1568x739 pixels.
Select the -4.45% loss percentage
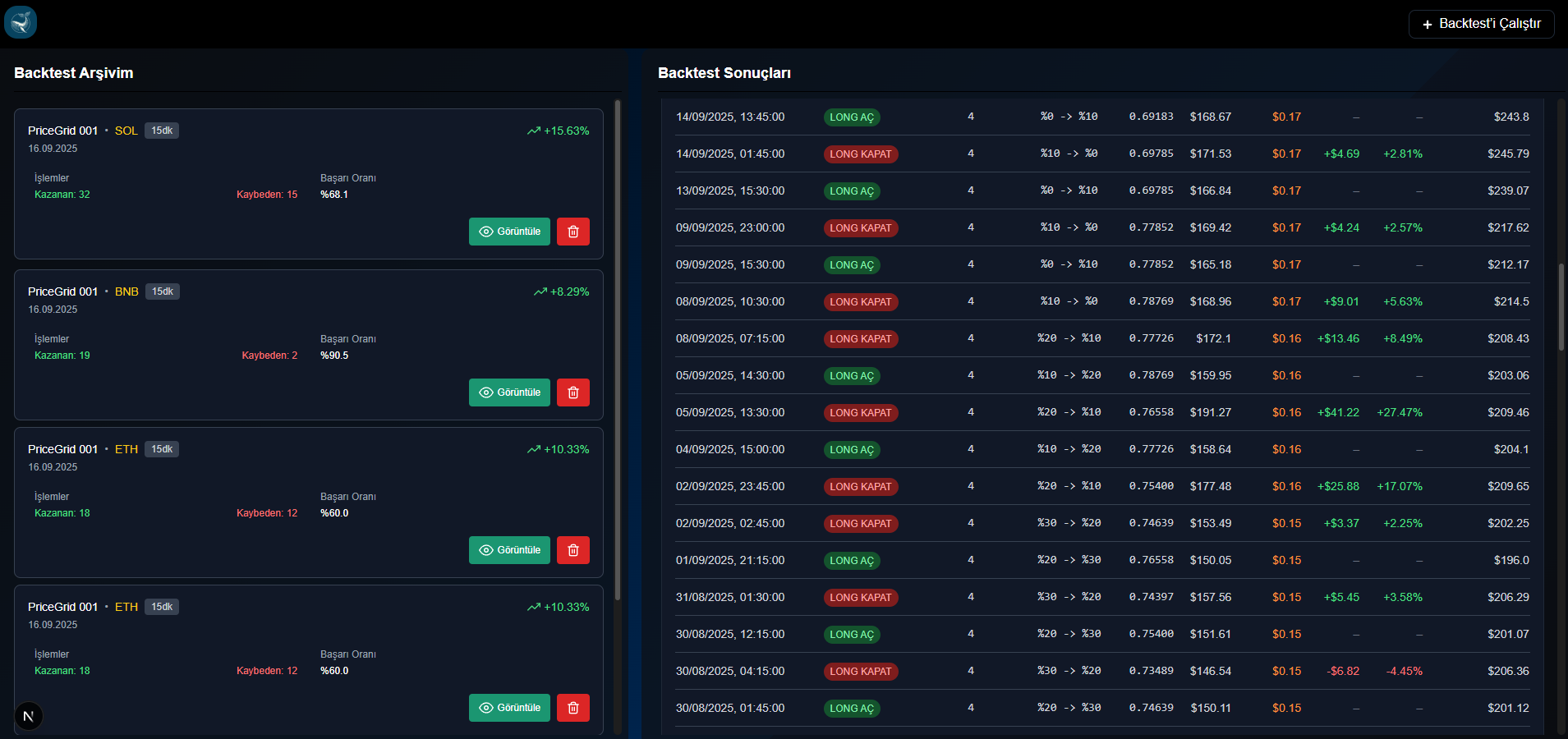click(1405, 671)
